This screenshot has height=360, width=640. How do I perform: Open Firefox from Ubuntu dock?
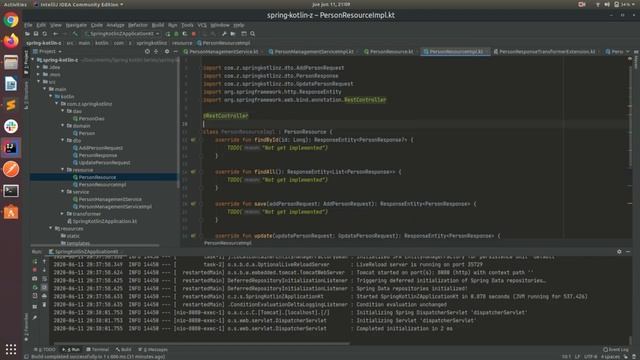[x=11, y=41]
